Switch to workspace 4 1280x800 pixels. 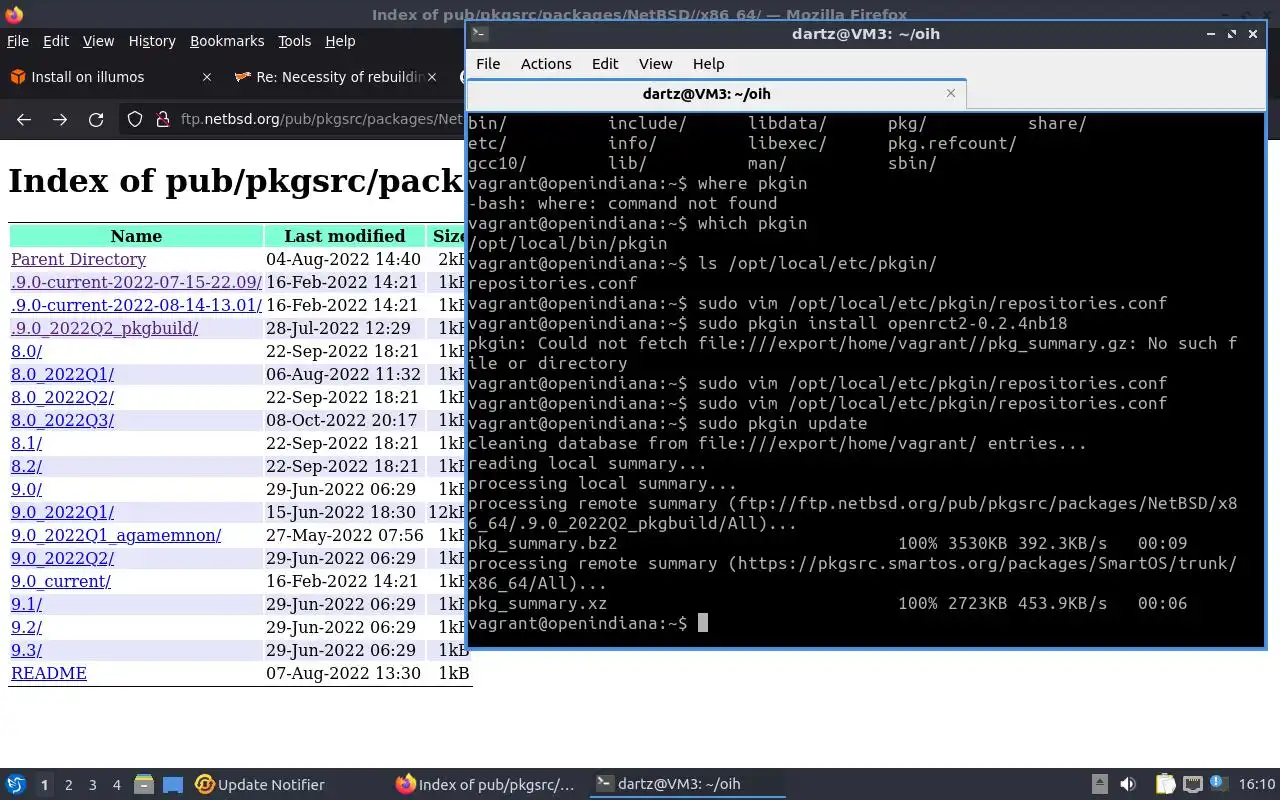pyautogui.click(x=116, y=785)
